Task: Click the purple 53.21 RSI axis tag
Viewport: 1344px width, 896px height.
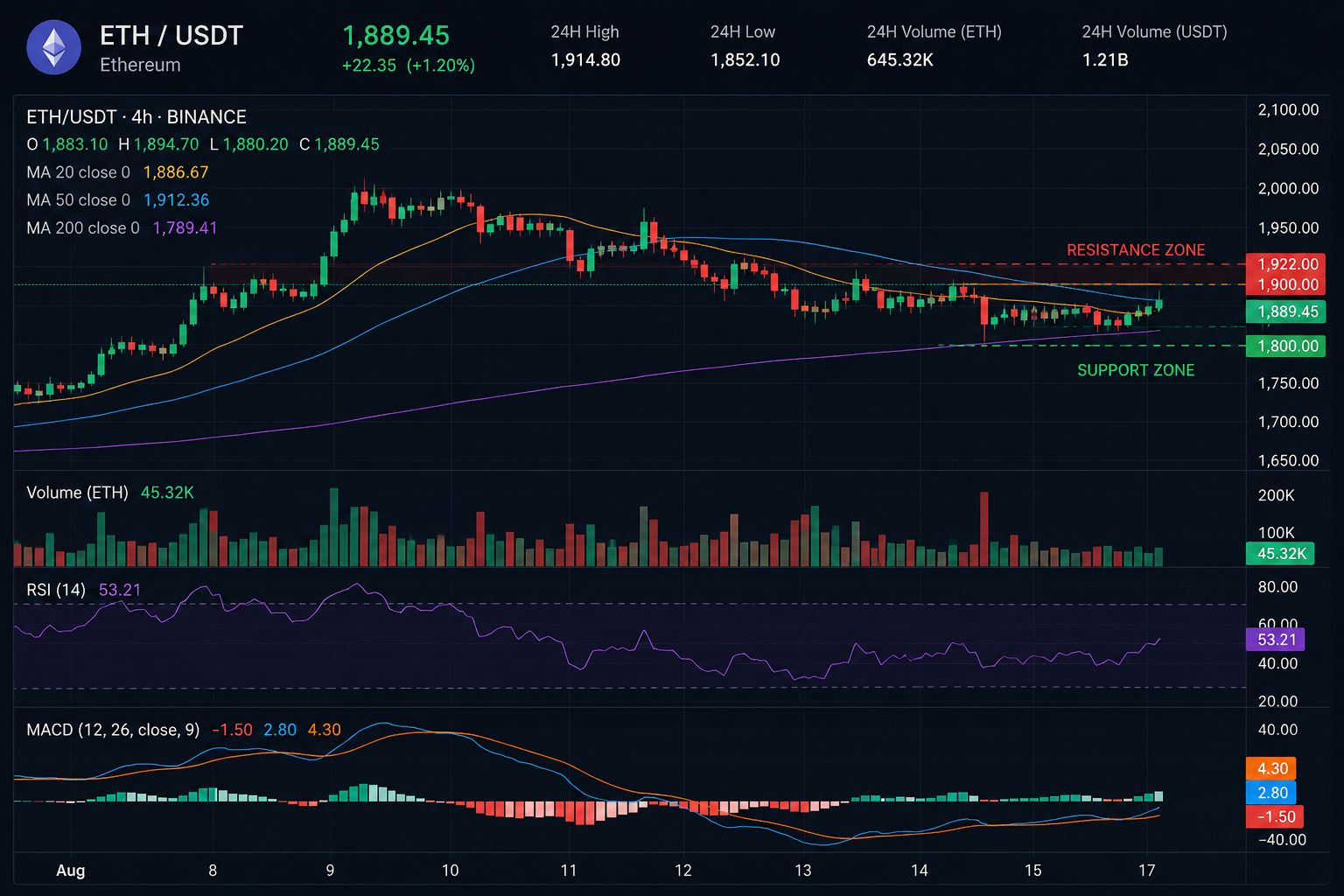Action: pyautogui.click(x=1275, y=640)
